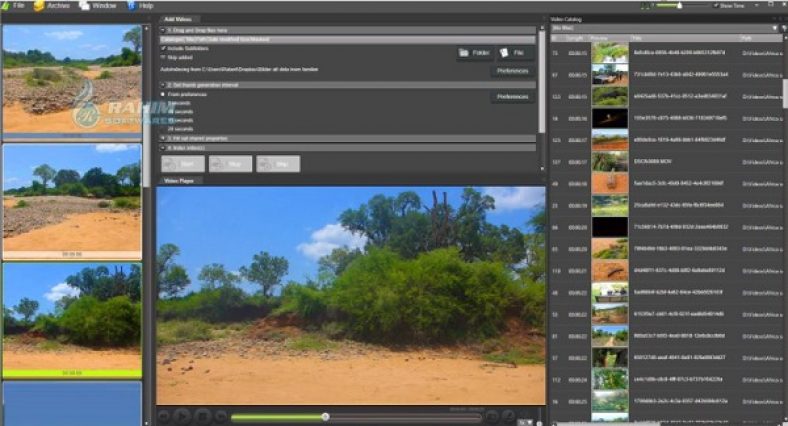Collapse the Index video(s) section
The height and width of the screenshot is (426, 788).
click(x=163, y=148)
